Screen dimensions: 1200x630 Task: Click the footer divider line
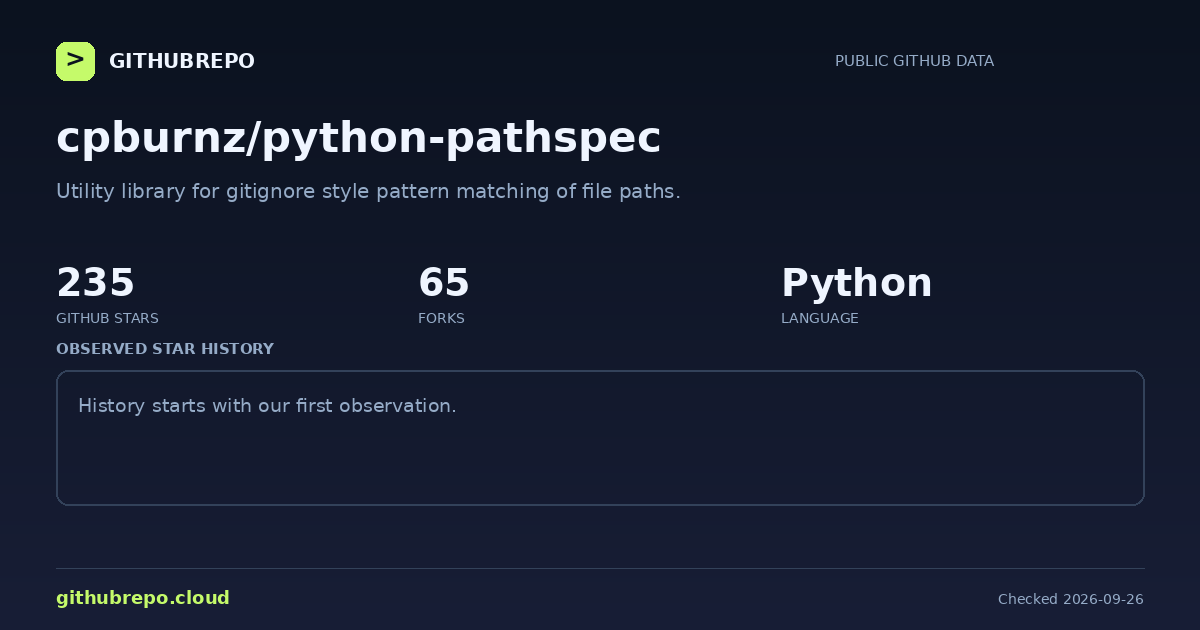[x=600, y=568]
